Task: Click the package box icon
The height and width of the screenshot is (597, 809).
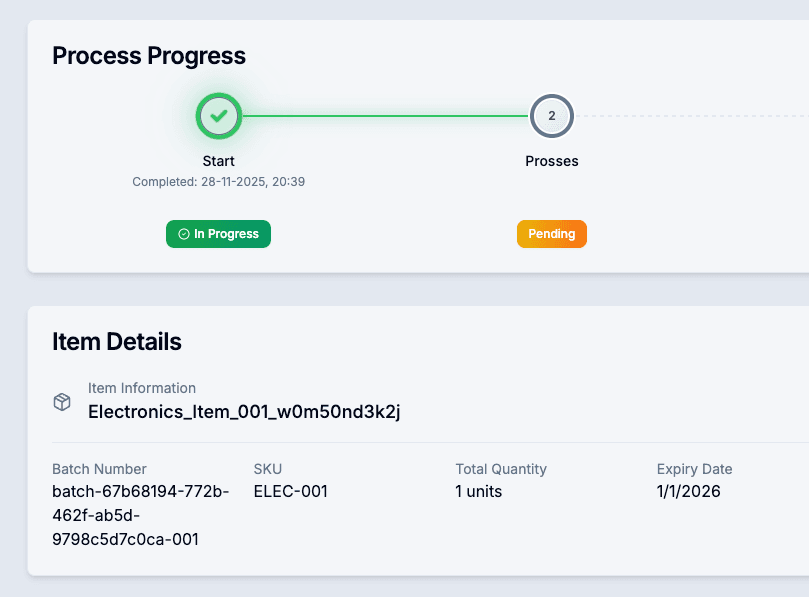Action: pyautogui.click(x=62, y=401)
